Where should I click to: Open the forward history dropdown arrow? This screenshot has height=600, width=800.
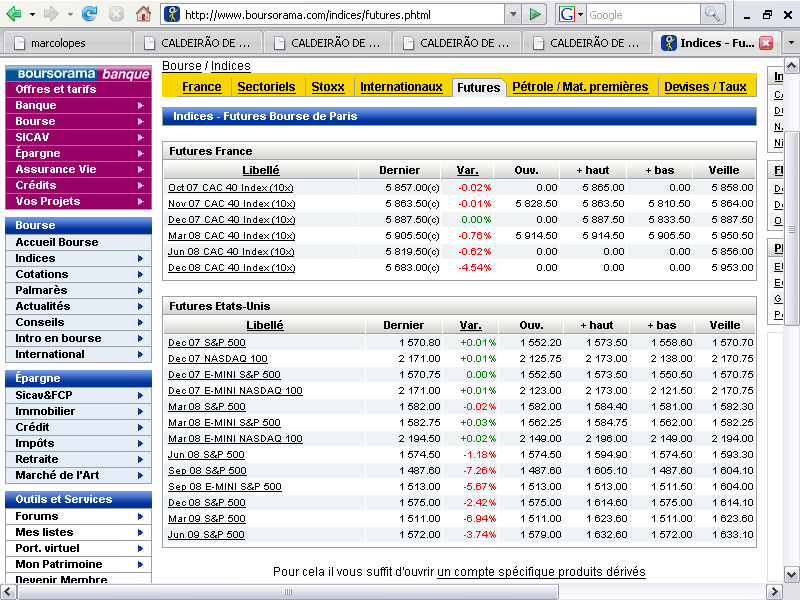coord(70,14)
